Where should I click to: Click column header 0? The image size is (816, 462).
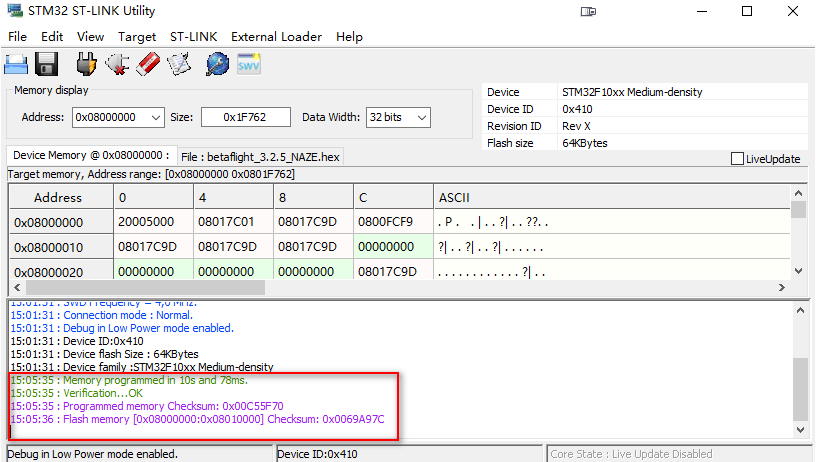coord(154,198)
